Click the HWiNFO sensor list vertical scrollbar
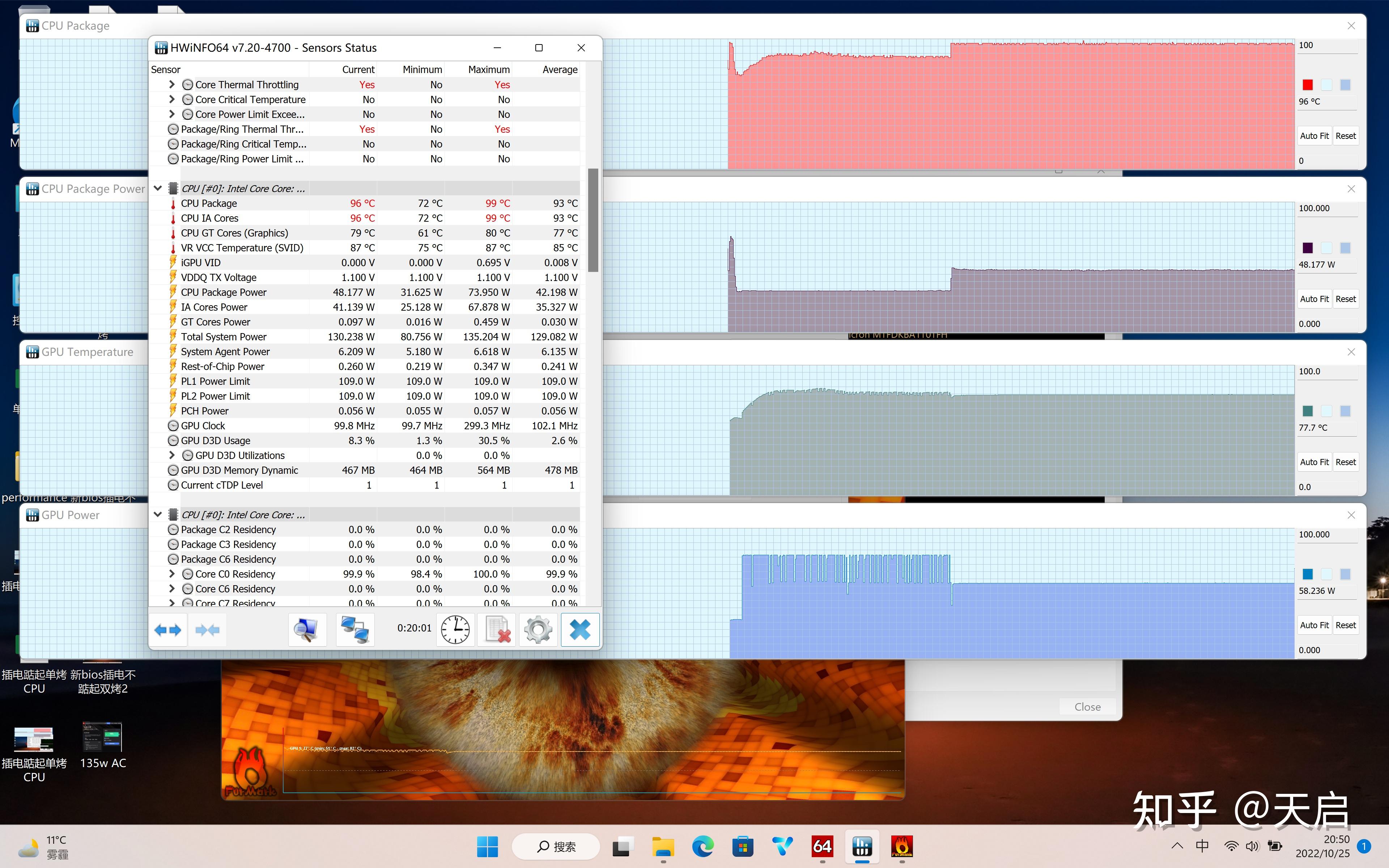The width and height of the screenshot is (1389, 868). pos(593,219)
